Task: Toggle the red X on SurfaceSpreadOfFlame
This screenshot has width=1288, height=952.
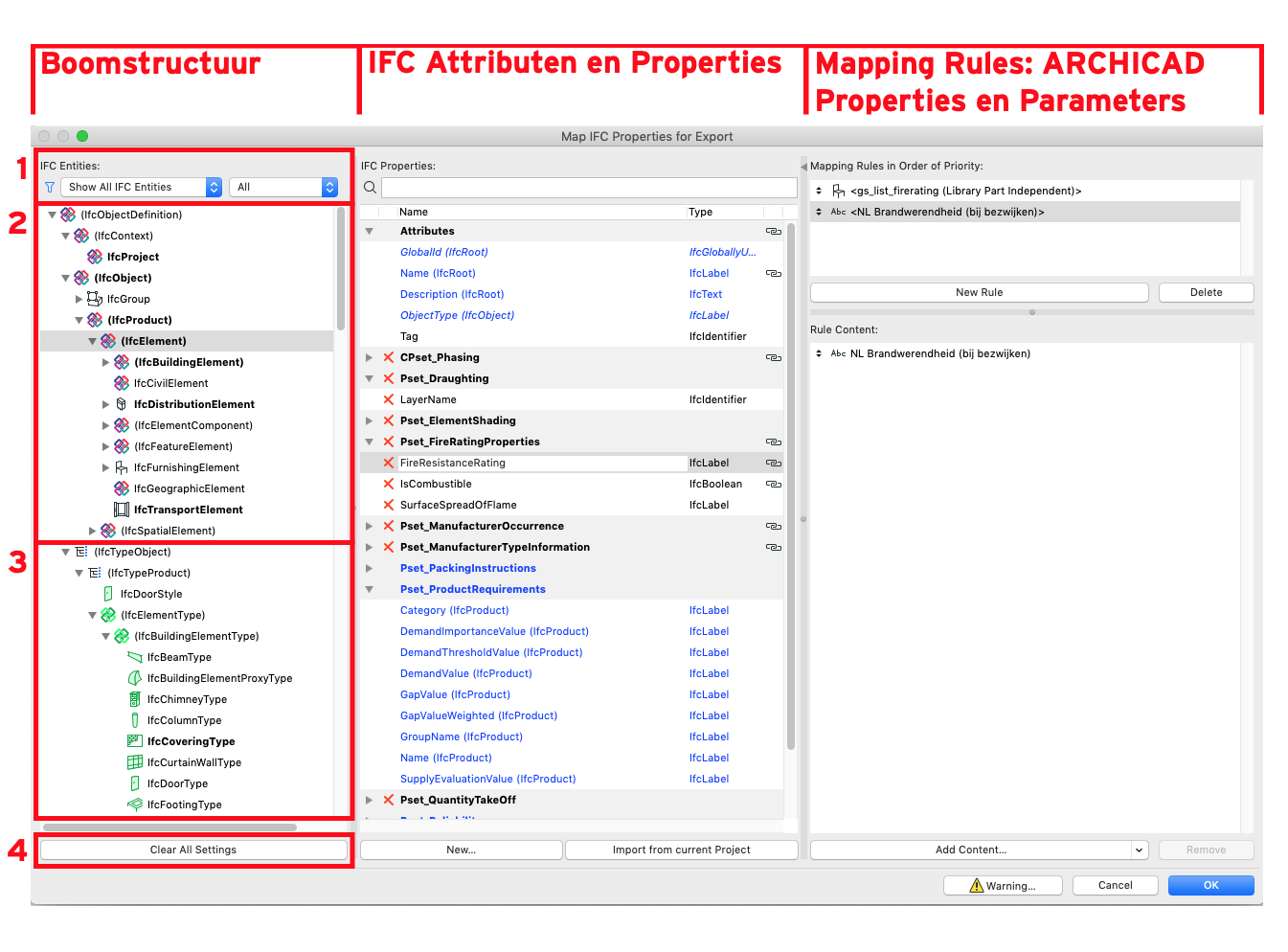Action: [x=389, y=505]
